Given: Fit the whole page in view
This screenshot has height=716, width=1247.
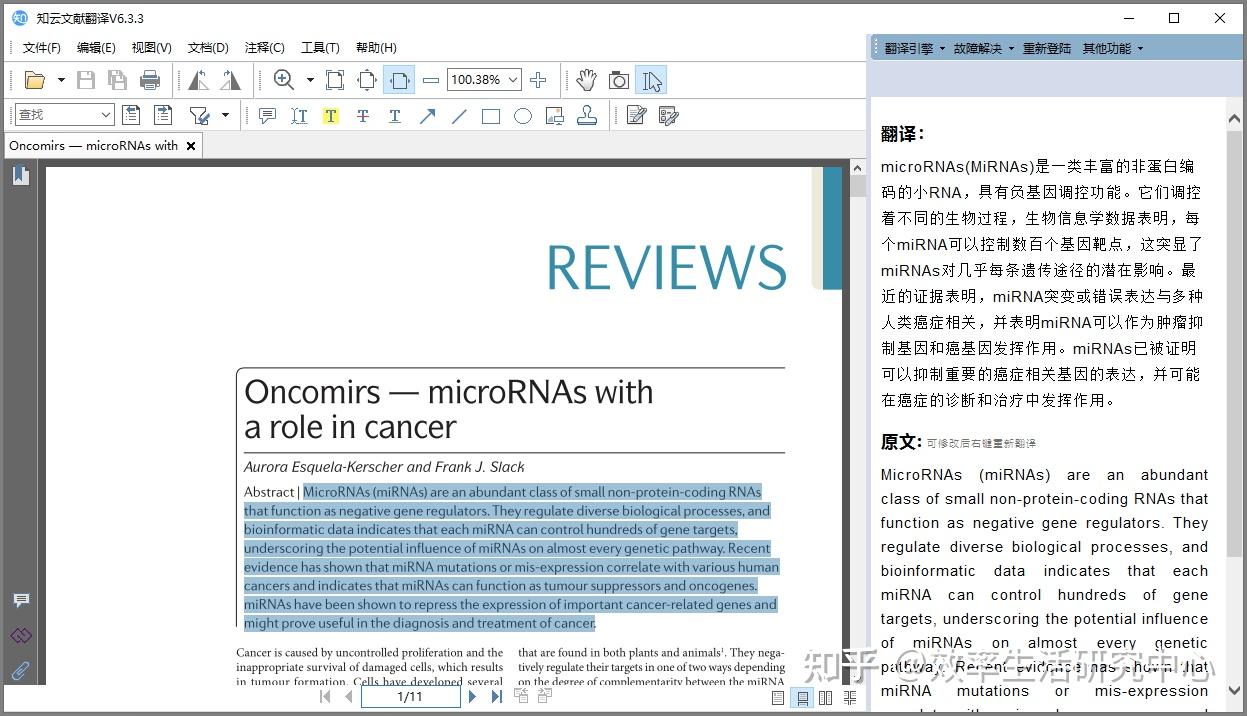Looking at the screenshot, I should click(367, 80).
